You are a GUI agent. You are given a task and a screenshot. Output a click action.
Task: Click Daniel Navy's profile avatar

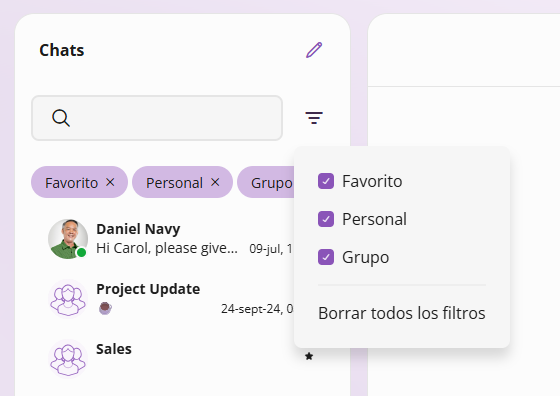(x=68, y=239)
